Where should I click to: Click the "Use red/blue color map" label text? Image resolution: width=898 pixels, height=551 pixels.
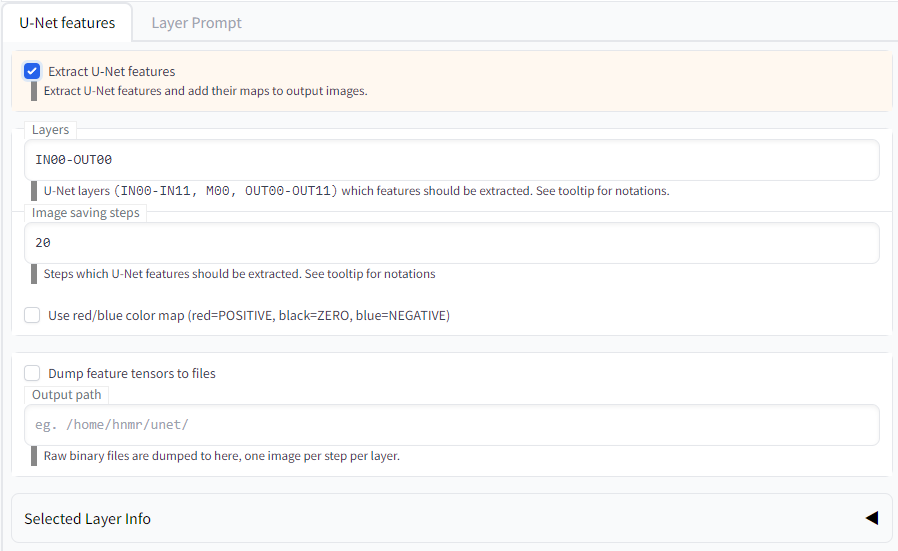pyautogui.click(x=249, y=315)
